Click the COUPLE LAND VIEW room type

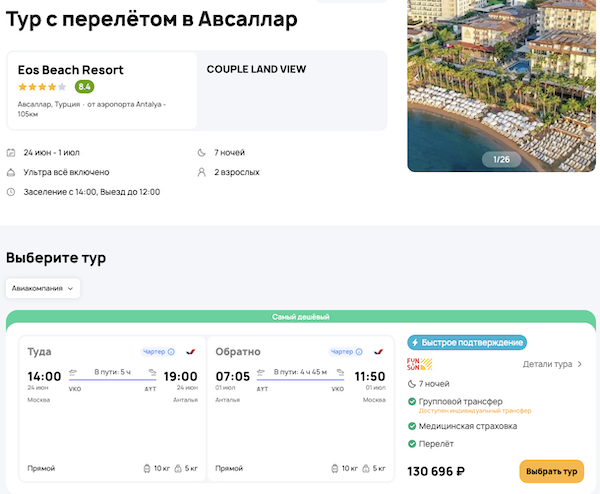click(x=256, y=70)
